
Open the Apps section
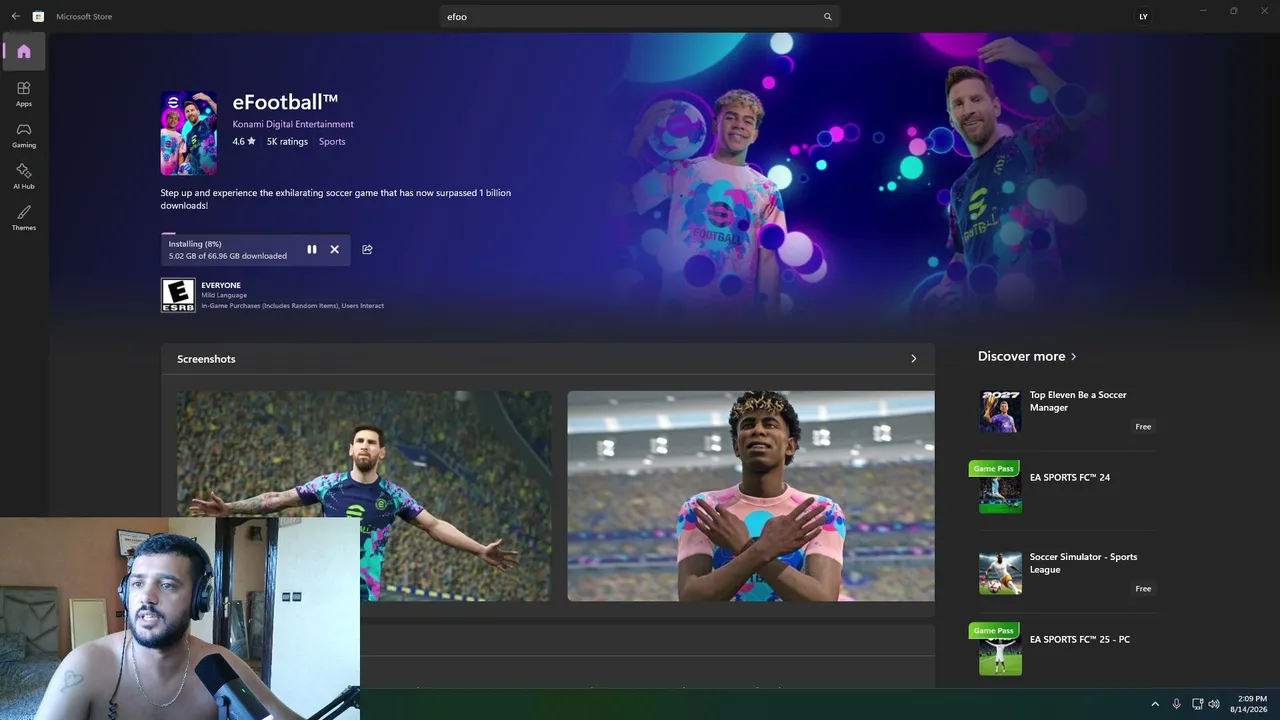pyautogui.click(x=24, y=94)
